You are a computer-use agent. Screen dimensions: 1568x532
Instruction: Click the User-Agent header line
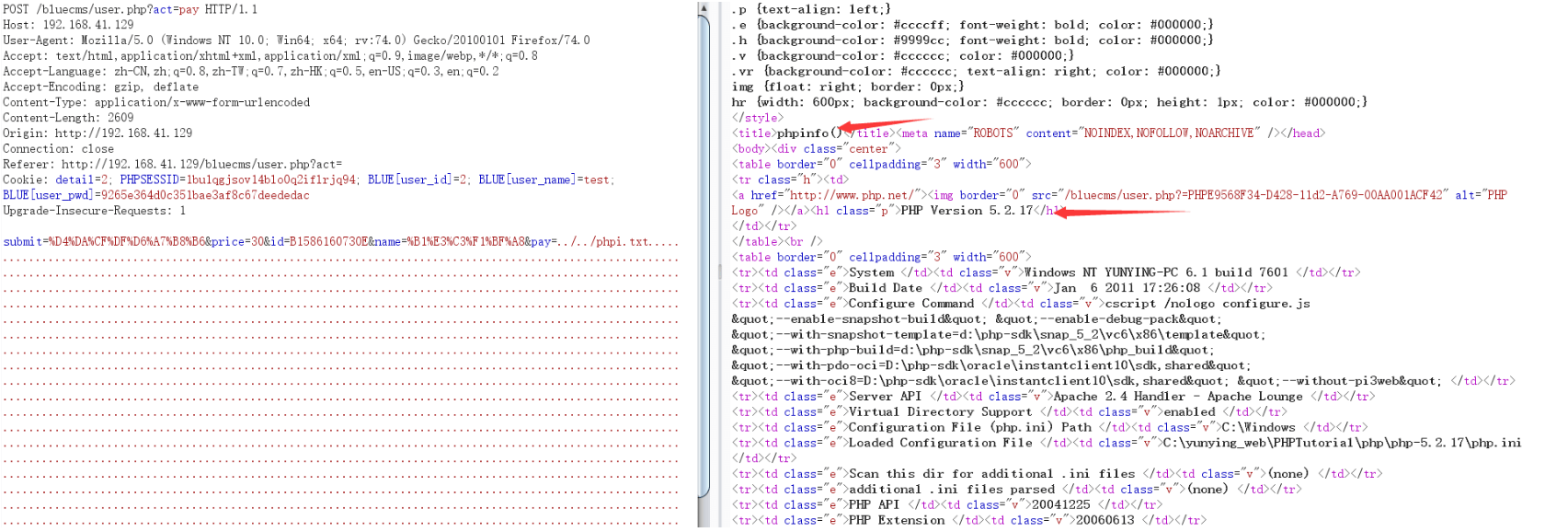point(295,40)
